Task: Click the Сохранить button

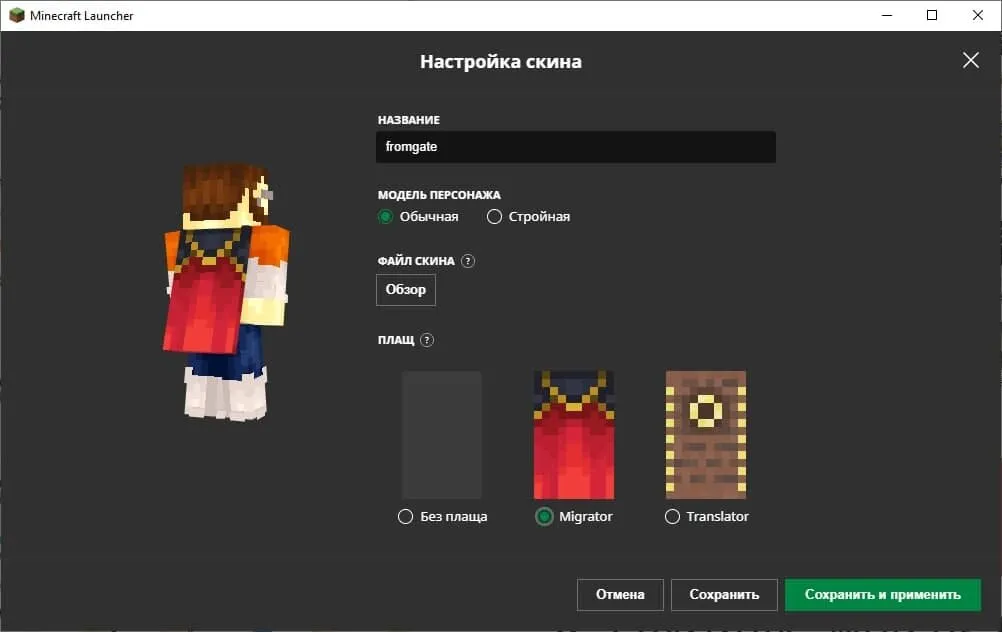Action: tap(724, 595)
